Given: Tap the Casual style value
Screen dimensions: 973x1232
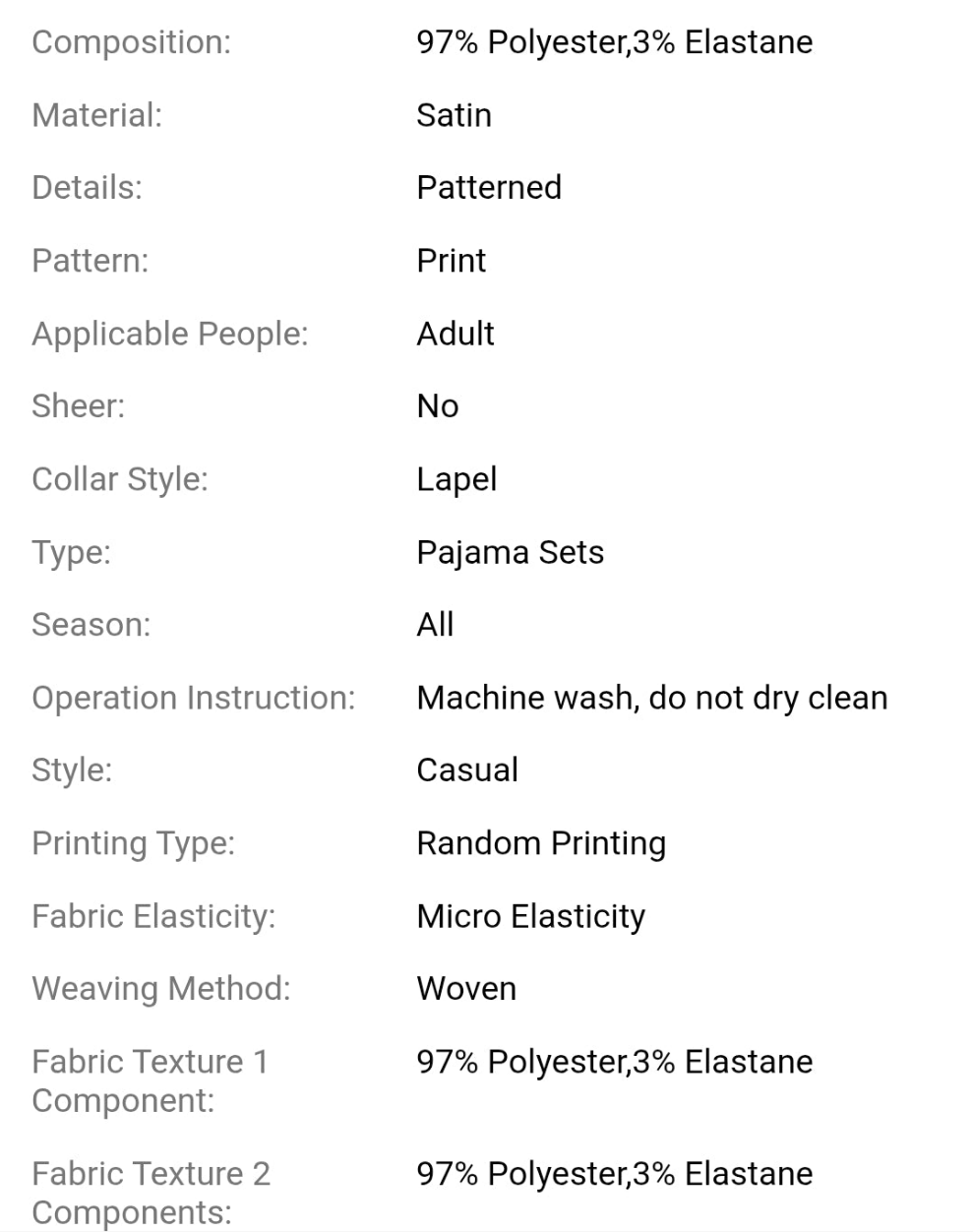Looking at the screenshot, I should pos(466,770).
